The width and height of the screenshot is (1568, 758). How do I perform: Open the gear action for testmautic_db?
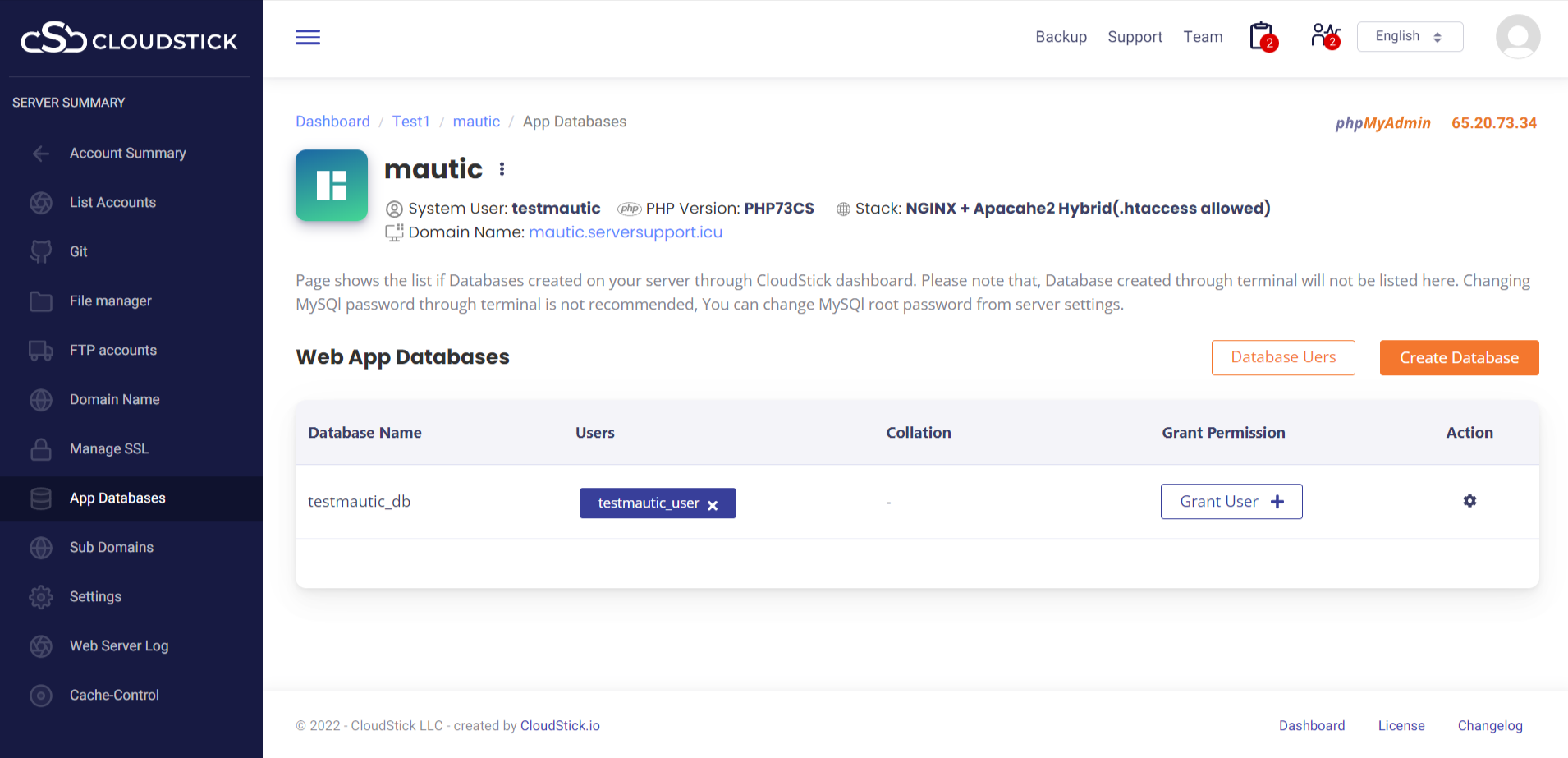[x=1469, y=501]
